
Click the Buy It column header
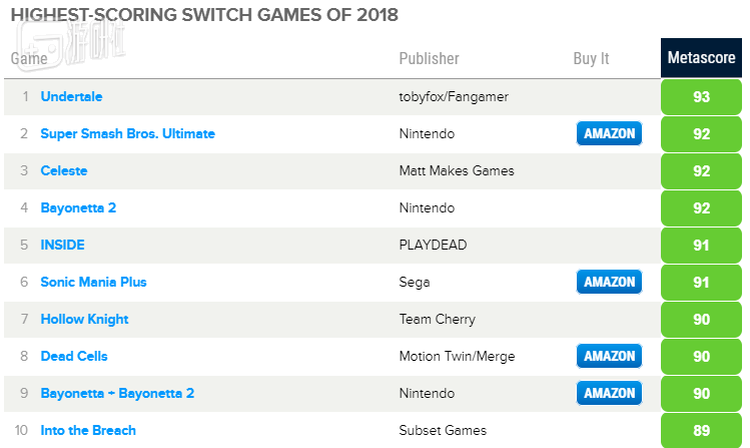(591, 59)
